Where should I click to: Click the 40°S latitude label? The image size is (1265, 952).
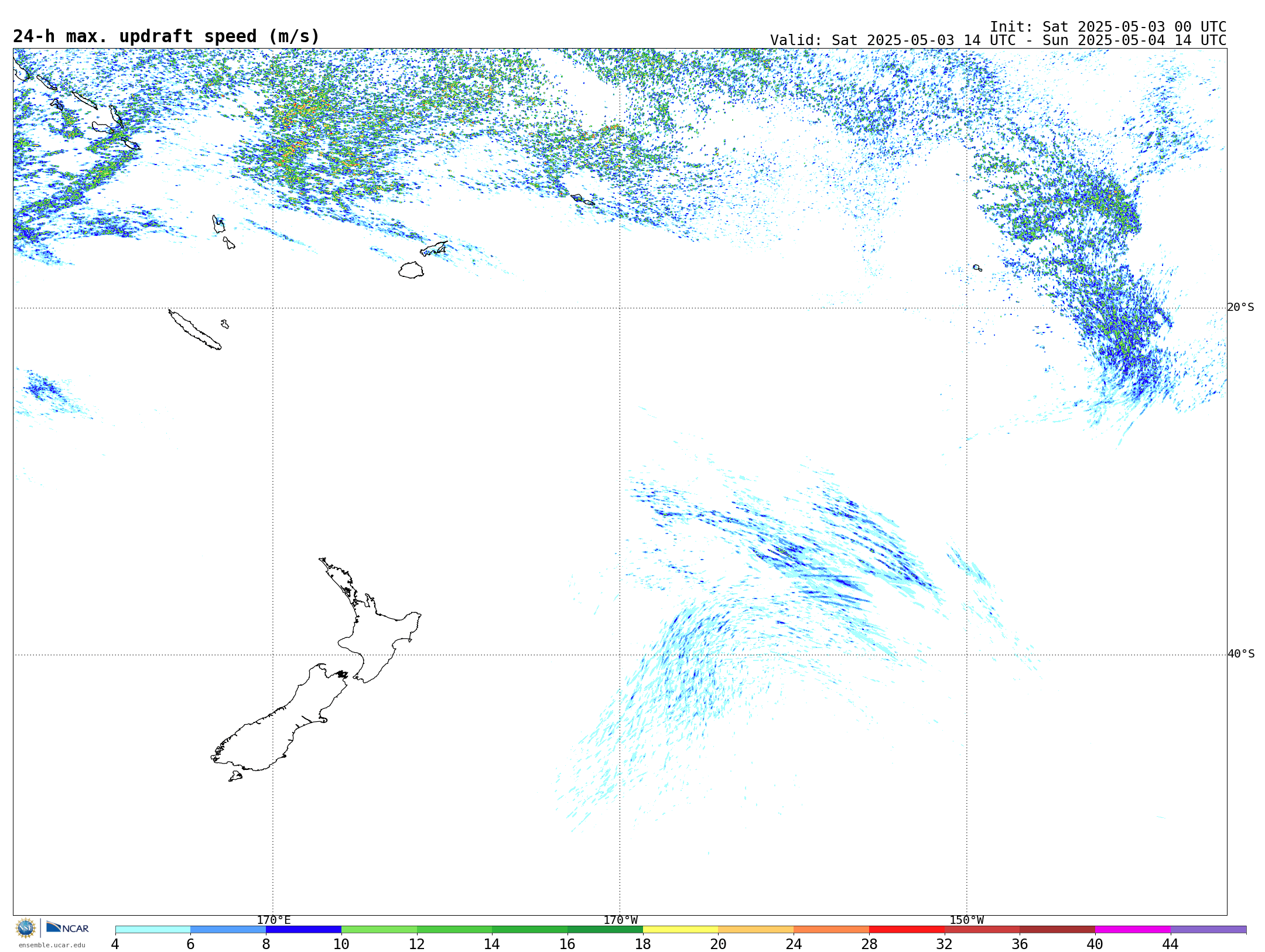pyautogui.click(x=1241, y=654)
